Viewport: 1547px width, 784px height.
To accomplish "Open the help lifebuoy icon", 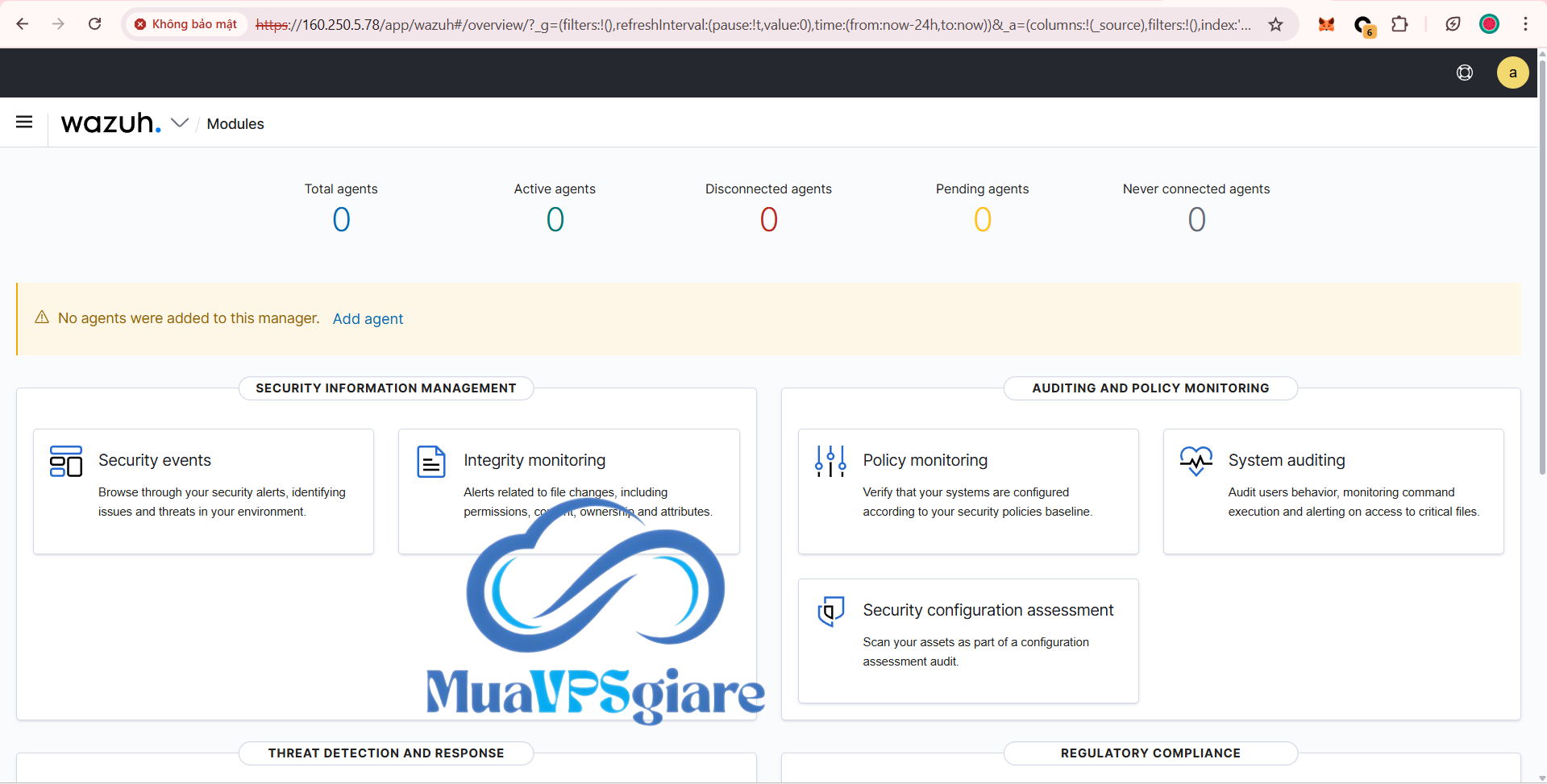I will (1465, 73).
